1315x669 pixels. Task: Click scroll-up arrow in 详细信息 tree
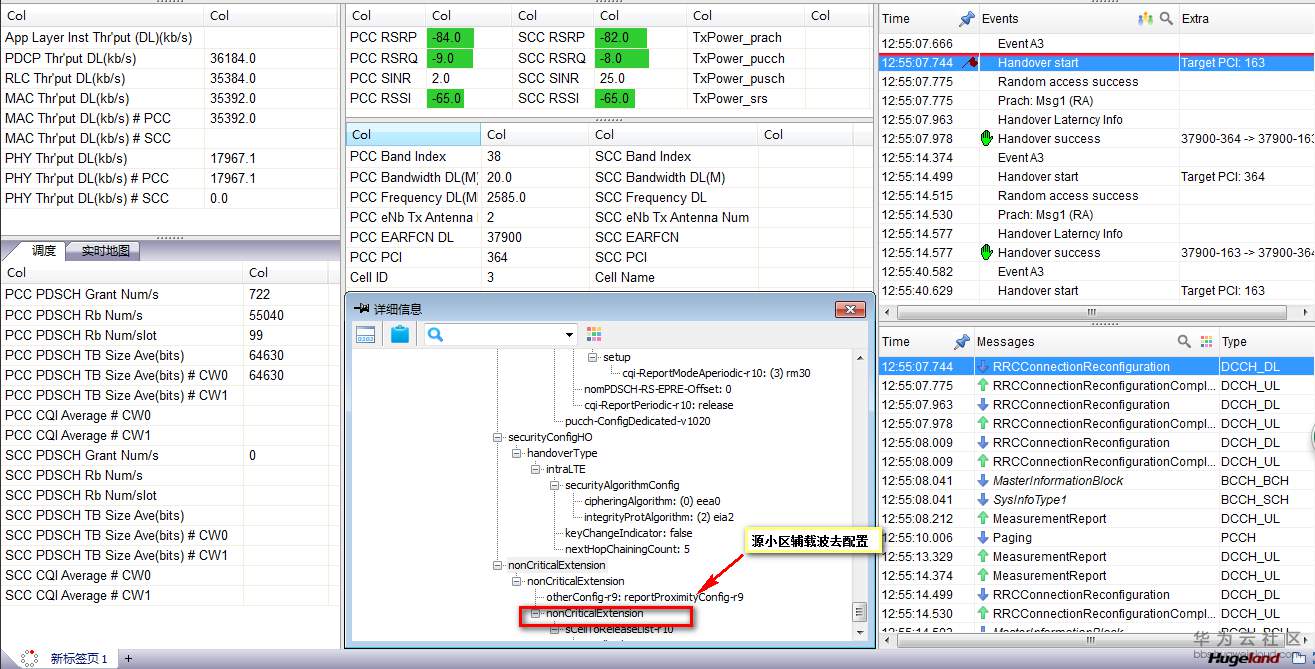pos(858,358)
